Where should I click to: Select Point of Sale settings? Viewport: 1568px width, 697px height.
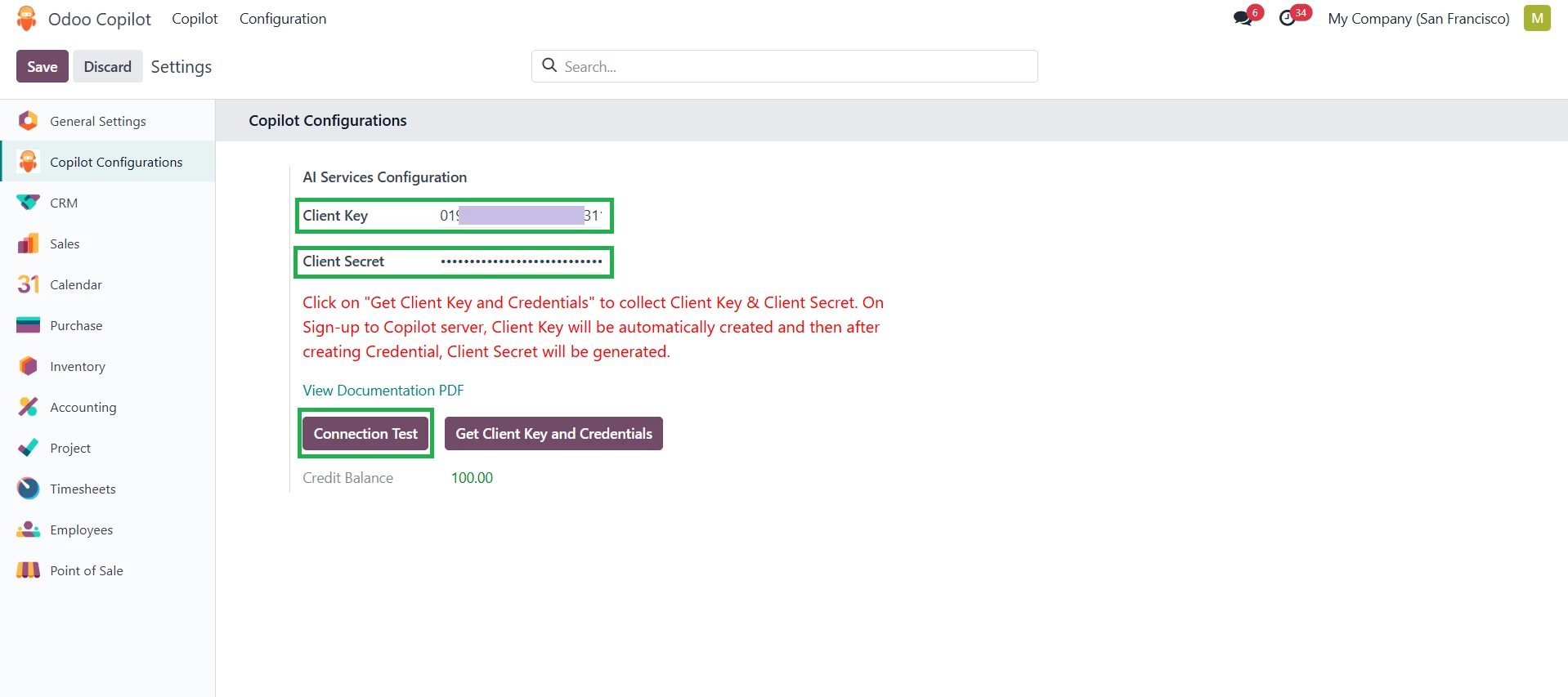[x=86, y=570]
